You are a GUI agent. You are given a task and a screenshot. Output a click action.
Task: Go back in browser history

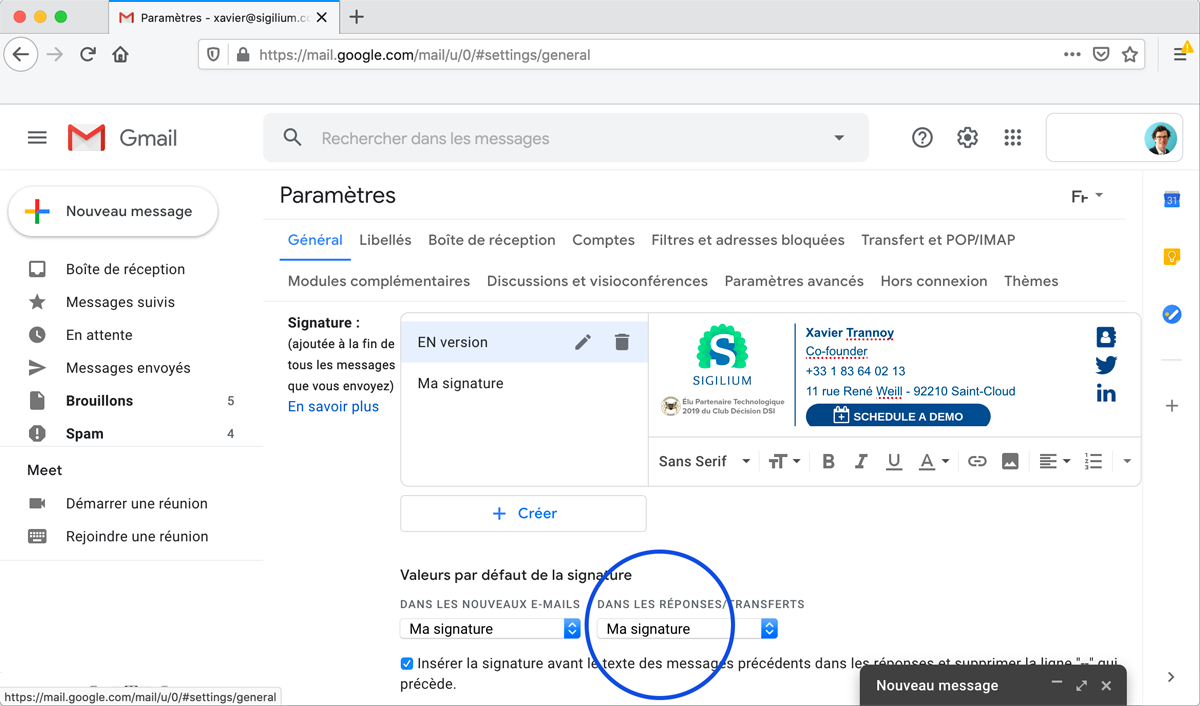pos(21,54)
